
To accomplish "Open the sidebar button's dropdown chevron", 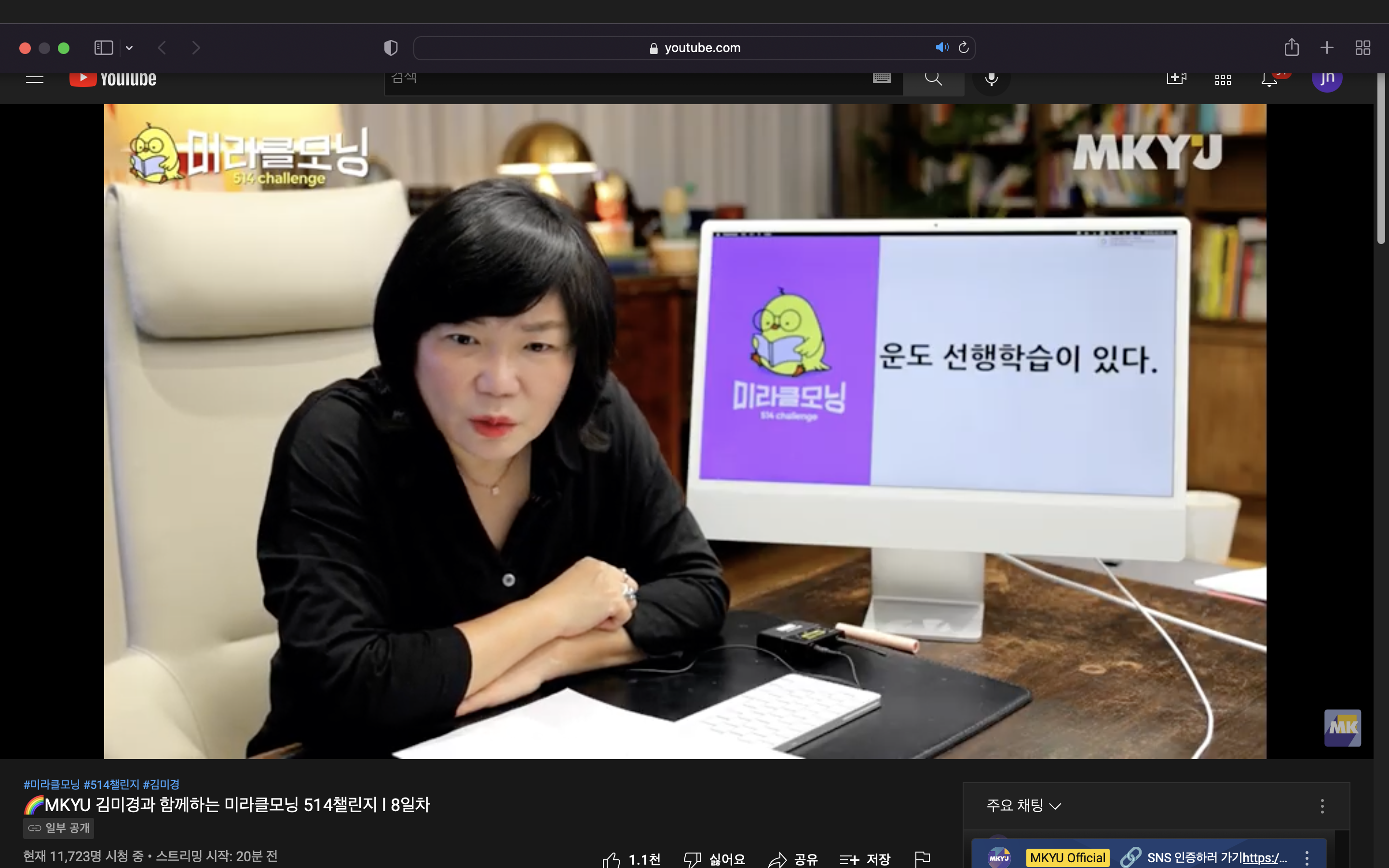I will pyautogui.click(x=129, y=48).
